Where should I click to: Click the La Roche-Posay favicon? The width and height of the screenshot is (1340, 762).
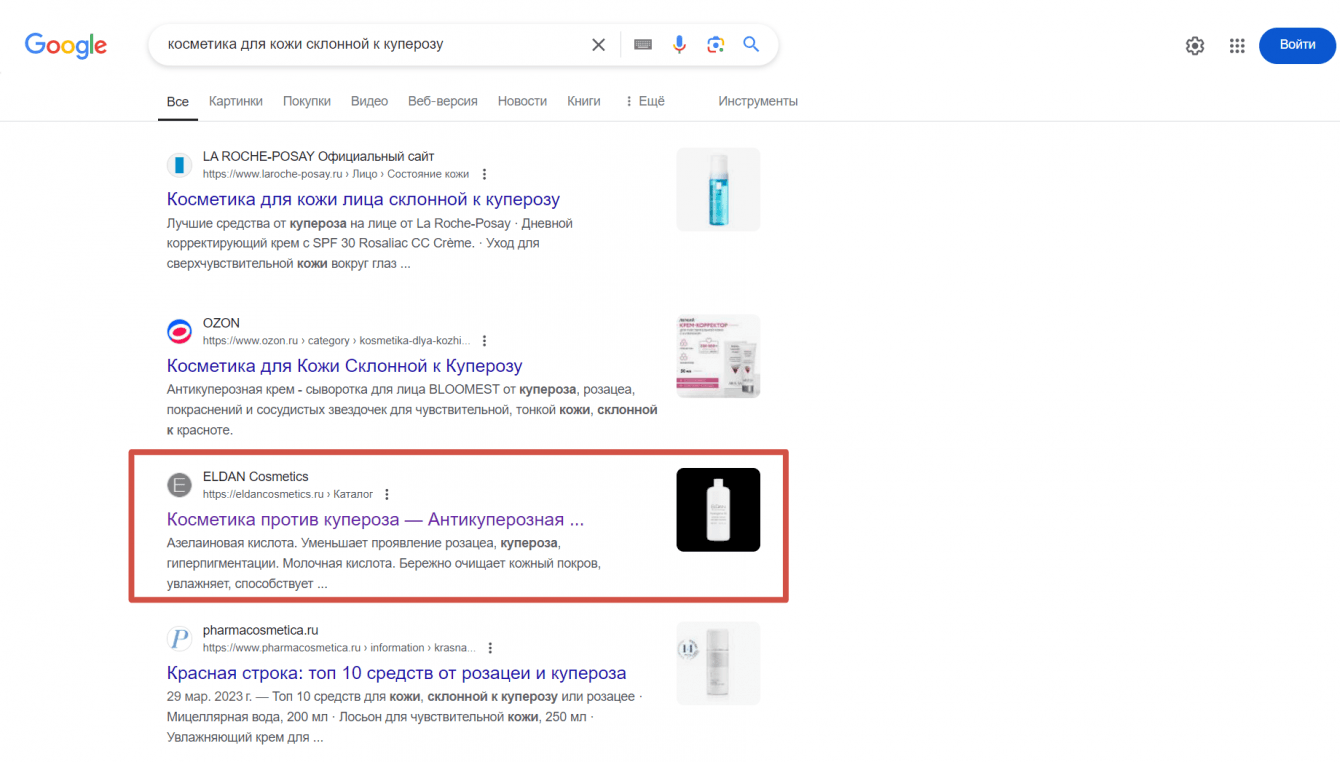179,165
